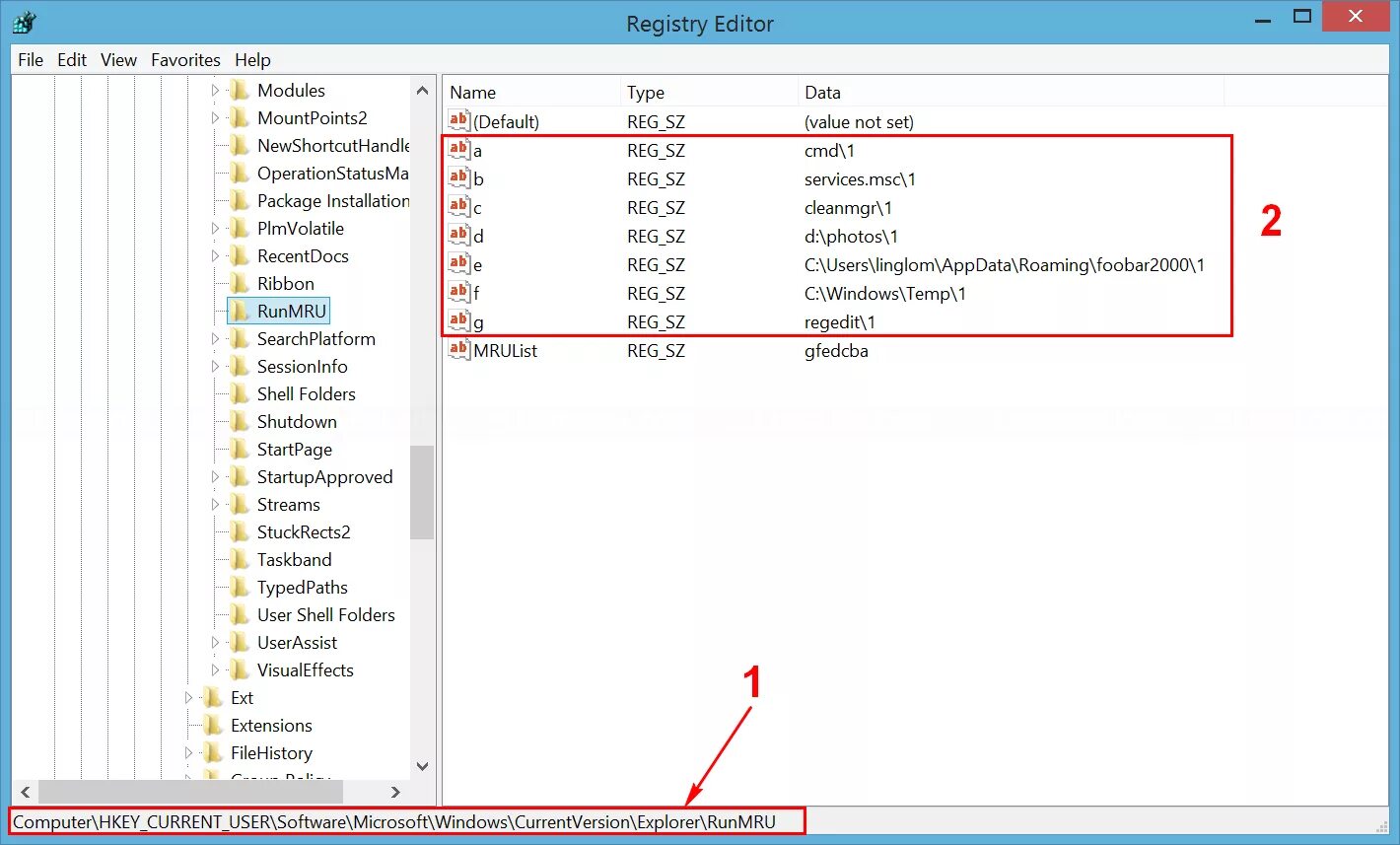Click the MountPoints2 folder icon
1400x845 pixels.
pyautogui.click(x=240, y=118)
